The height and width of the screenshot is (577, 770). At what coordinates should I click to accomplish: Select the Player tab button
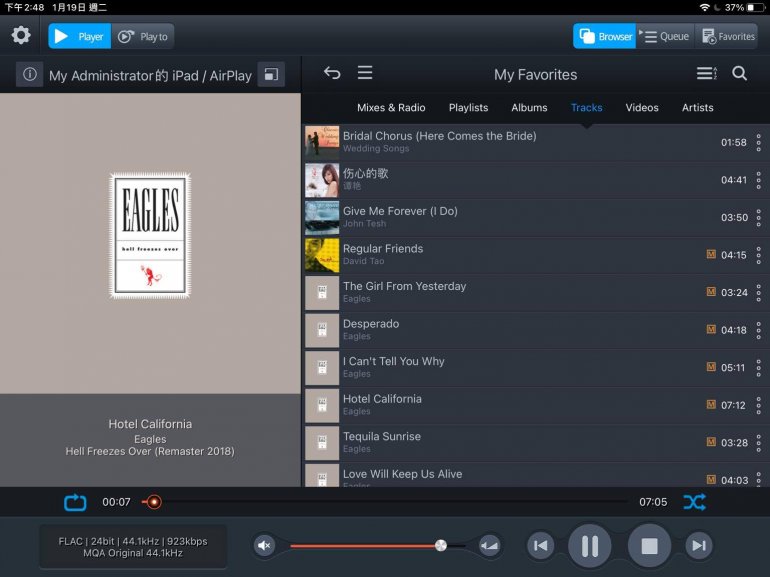click(x=80, y=36)
